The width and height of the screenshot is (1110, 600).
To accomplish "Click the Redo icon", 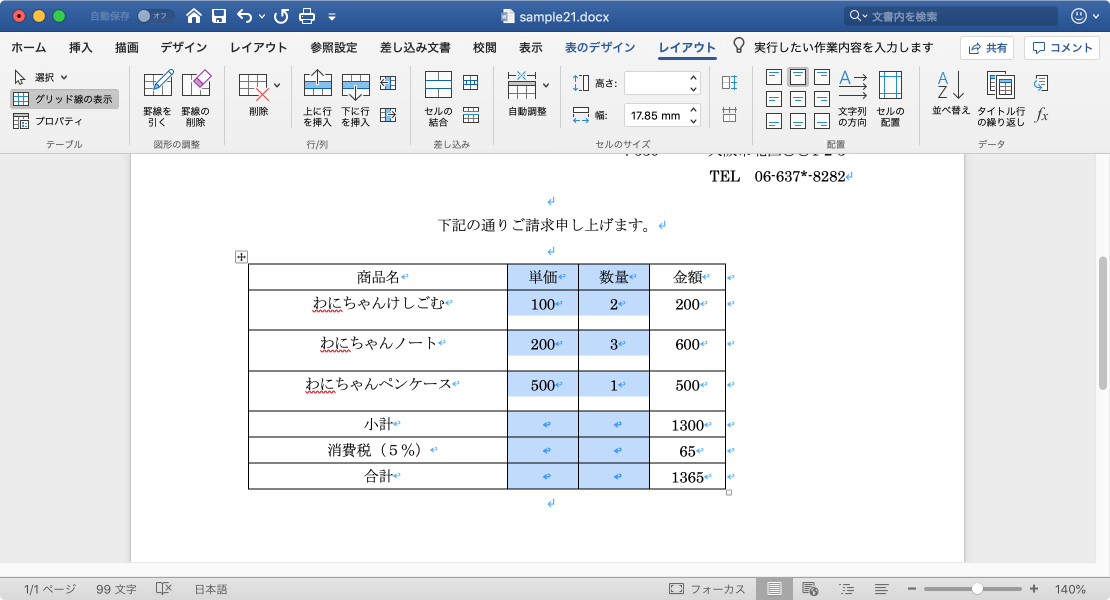I will pyautogui.click(x=281, y=16).
